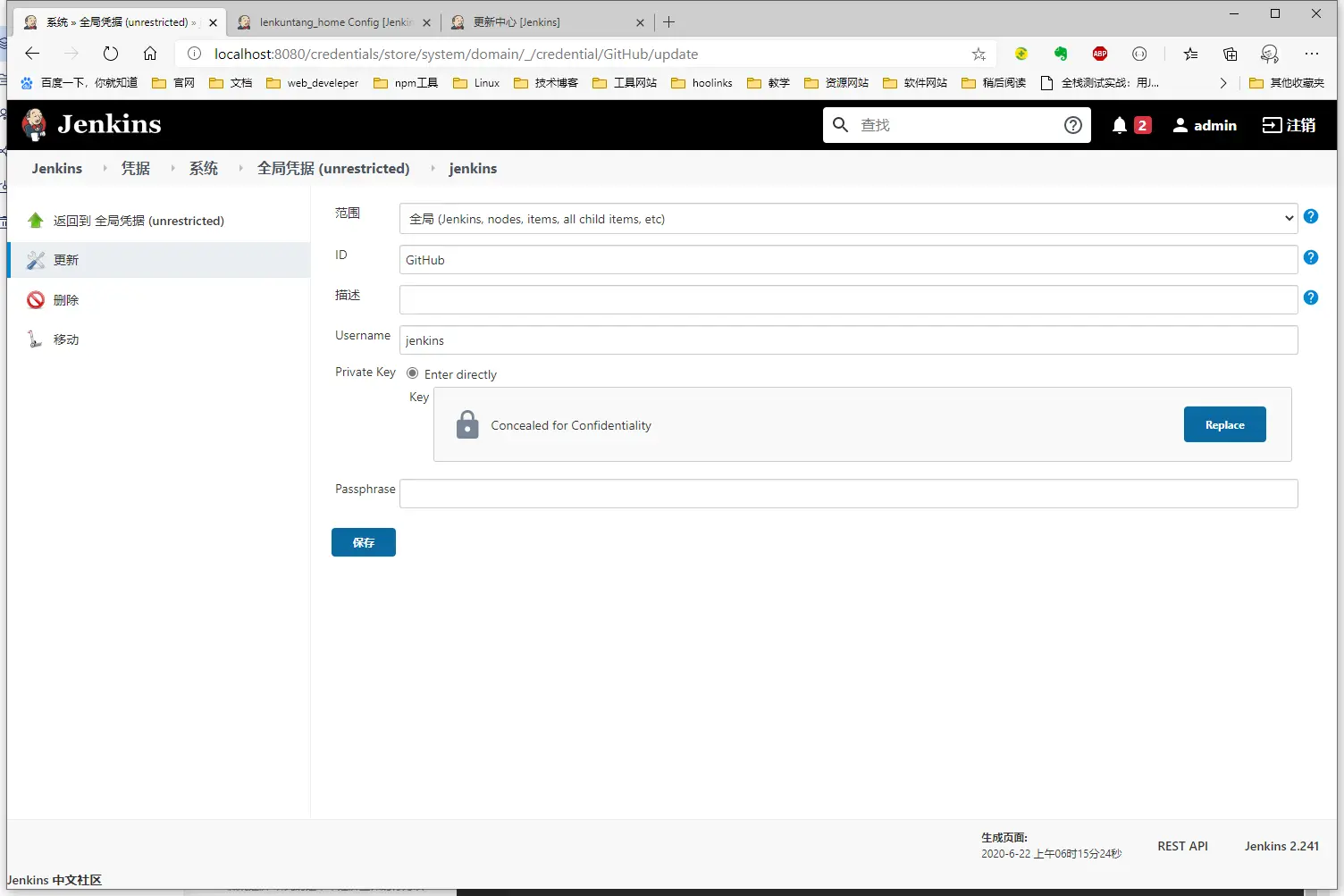Click the ABP ad blocker extension icon
Screen dimensions: 1344x896
(1100, 54)
